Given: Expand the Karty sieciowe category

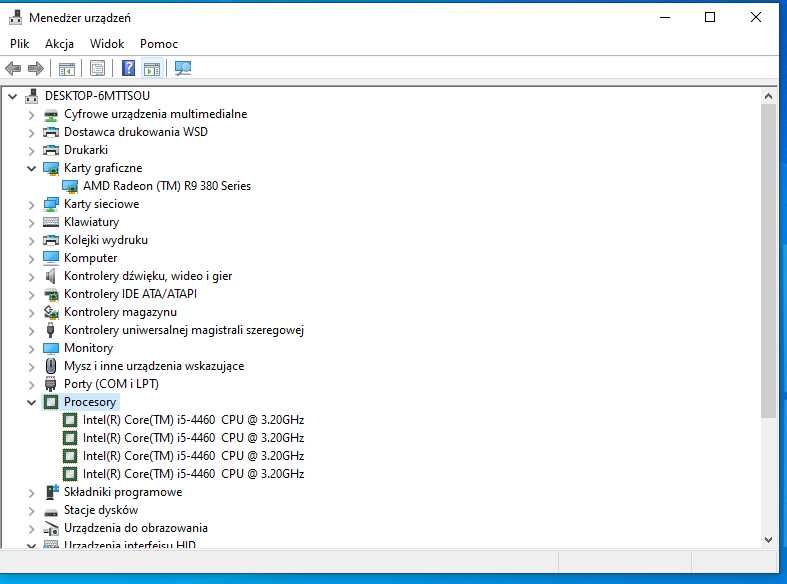Looking at the screenshot, I should click(32, 205).
